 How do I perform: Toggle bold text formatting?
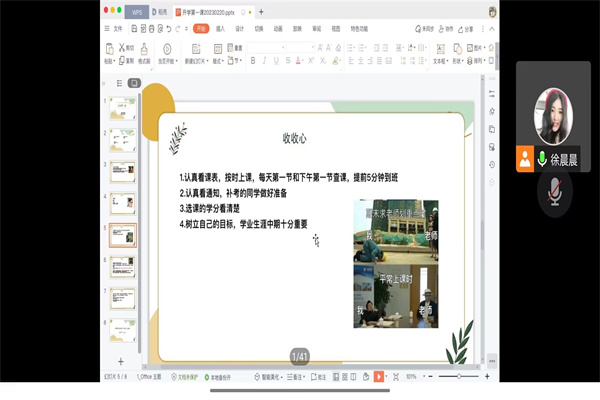point(252,60)
